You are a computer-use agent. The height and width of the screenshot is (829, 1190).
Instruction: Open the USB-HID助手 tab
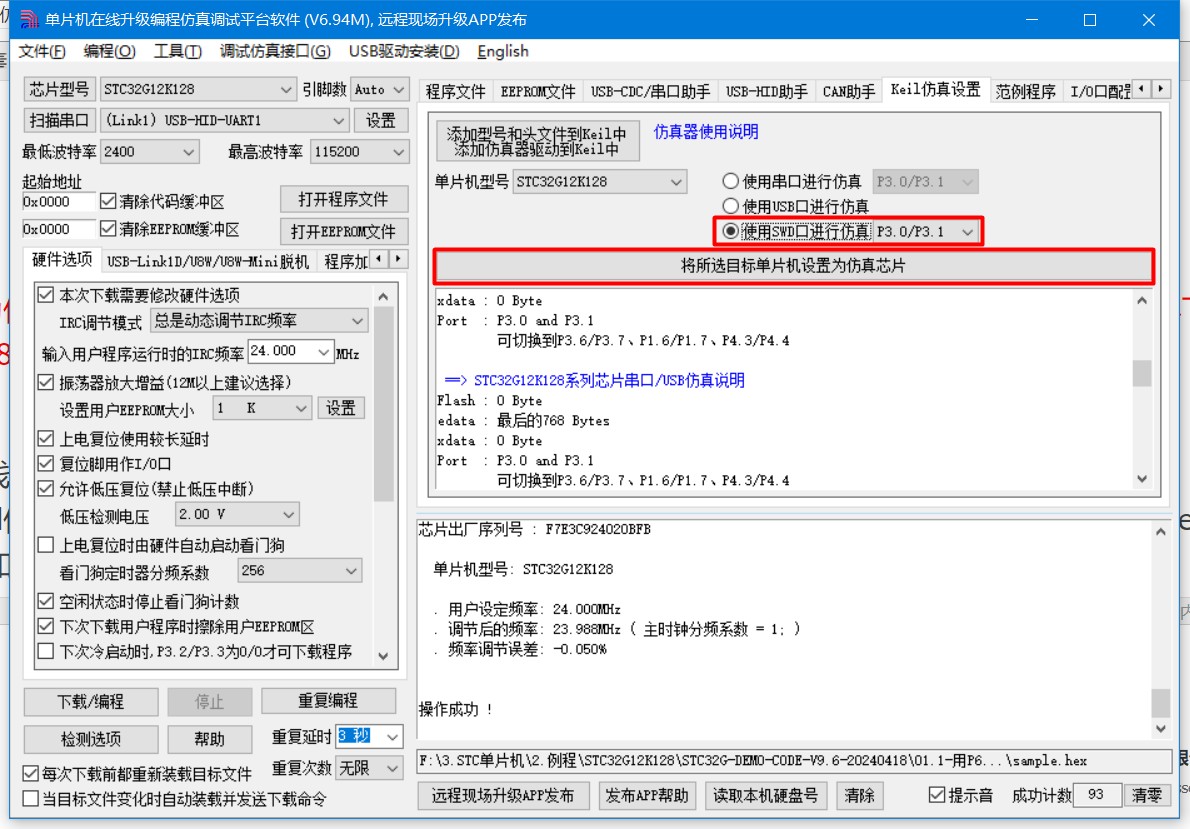767,91
